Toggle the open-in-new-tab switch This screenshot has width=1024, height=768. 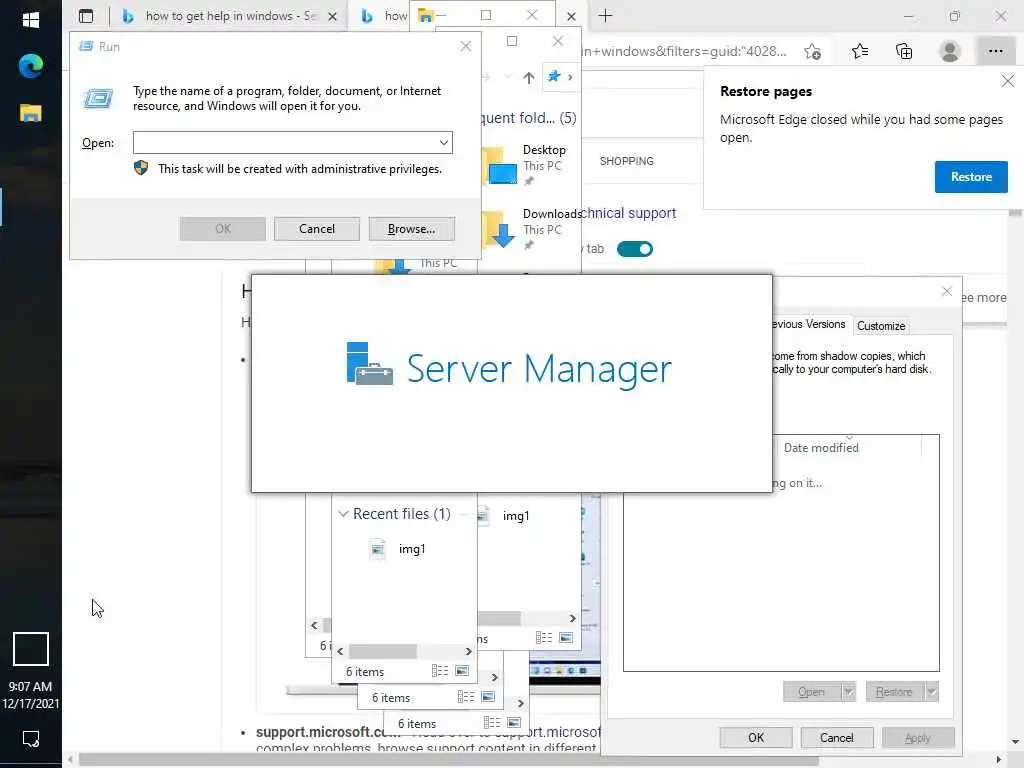pyautogui.click(x=635, y=249)
